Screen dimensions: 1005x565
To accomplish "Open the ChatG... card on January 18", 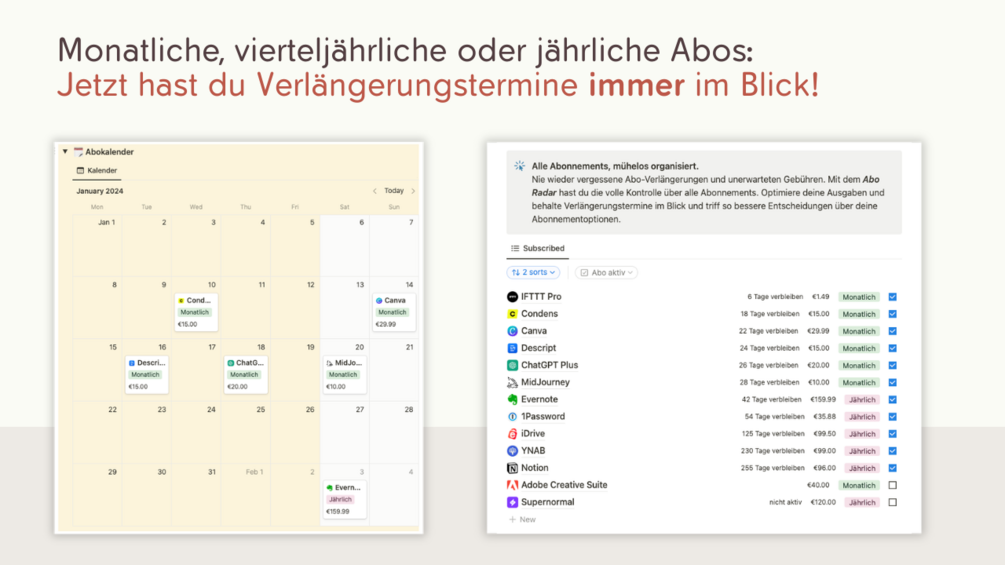I will pos(245,374).
